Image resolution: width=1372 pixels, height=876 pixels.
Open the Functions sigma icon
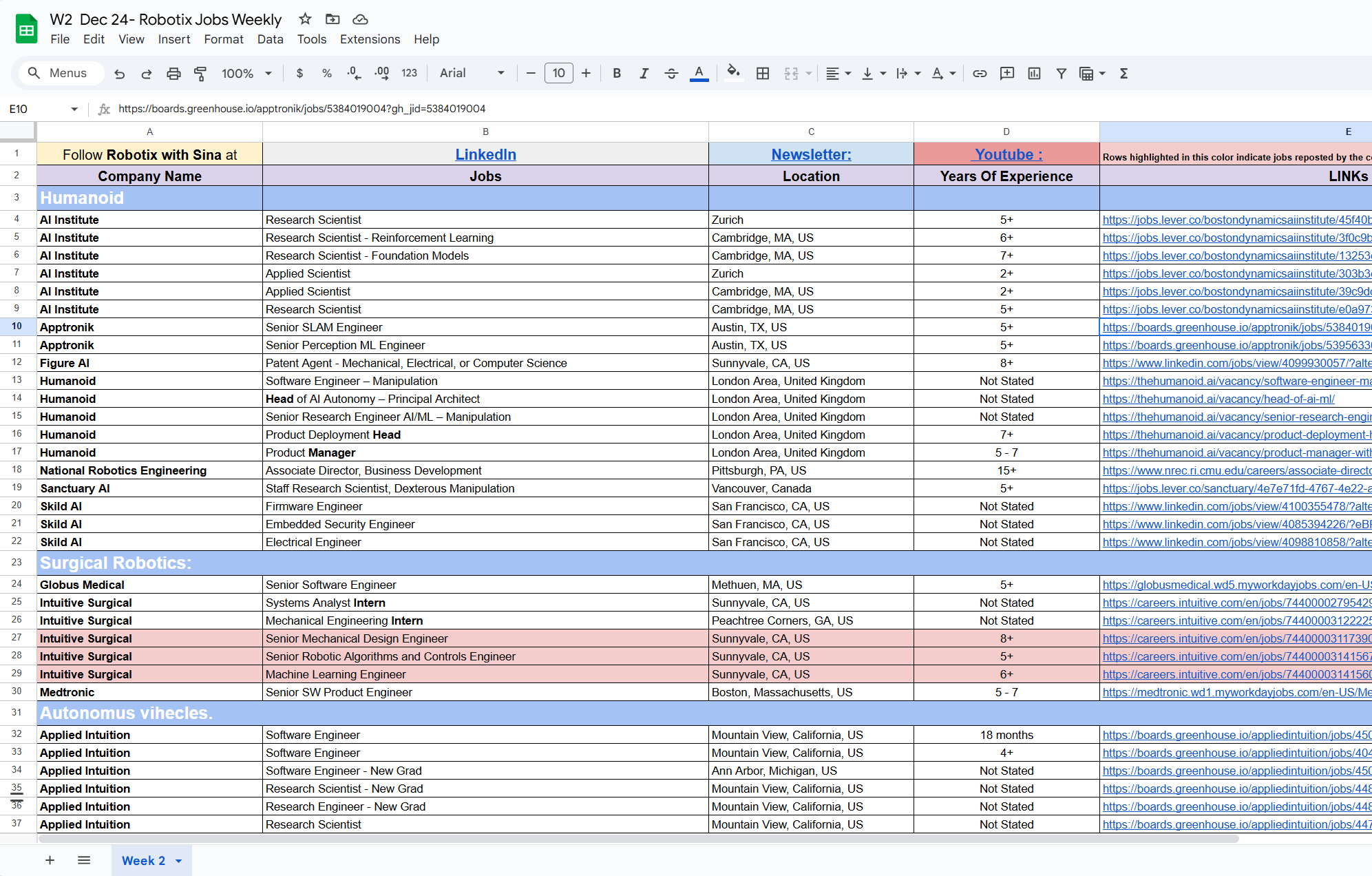pyautogui.click(x=1123, y=74)
